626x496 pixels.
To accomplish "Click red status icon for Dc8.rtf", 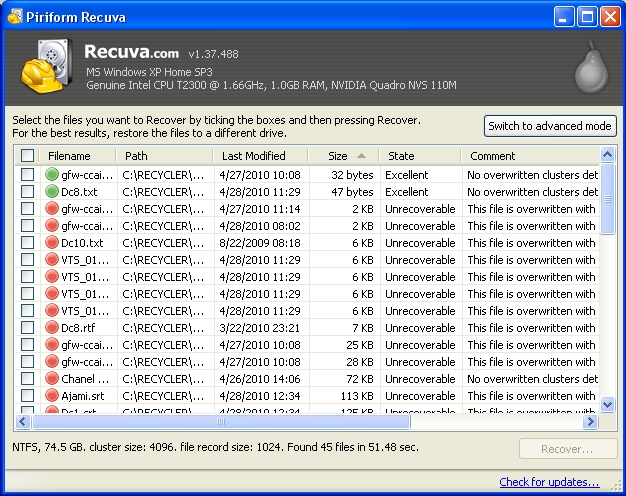I will [x=53, y=328].
